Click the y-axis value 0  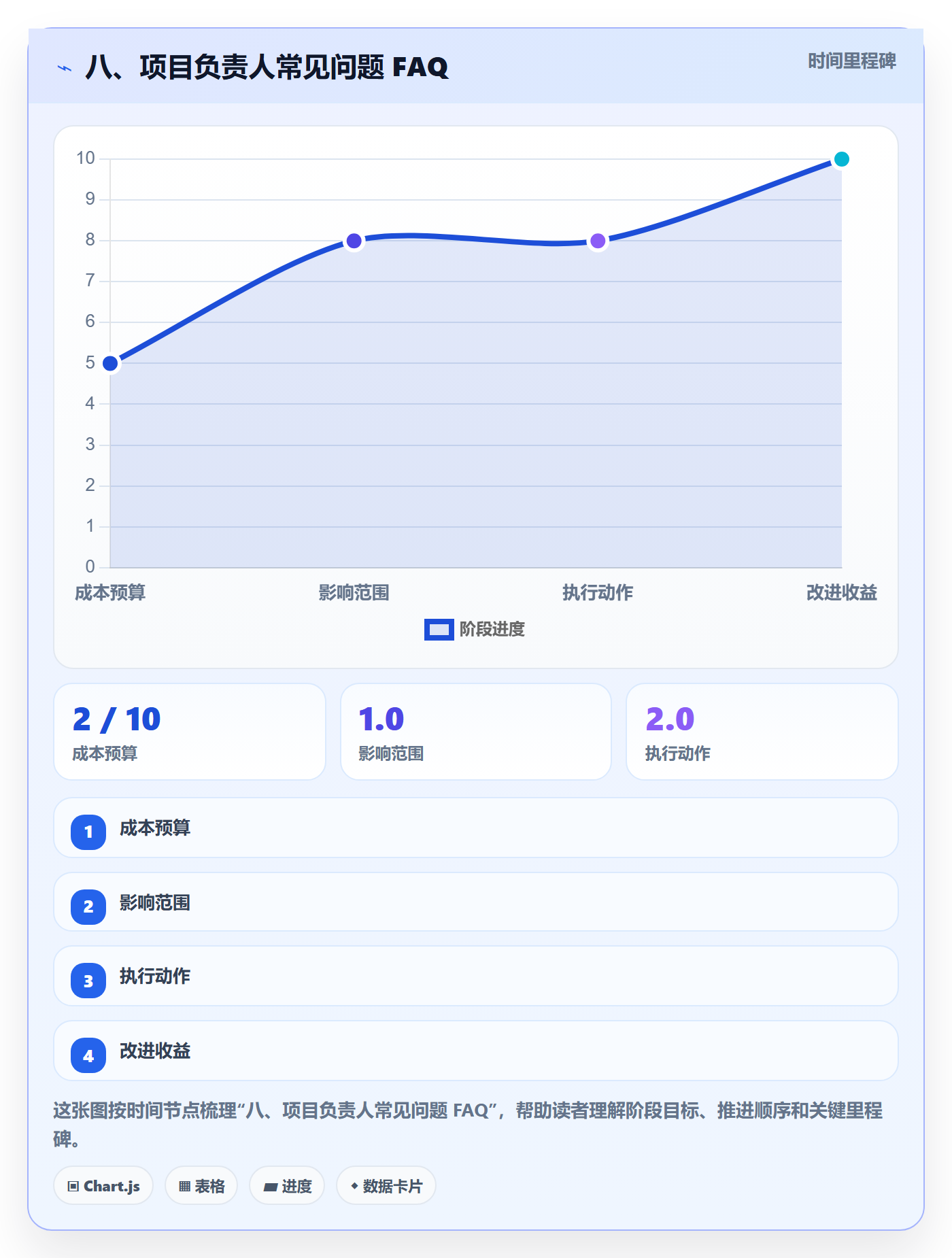coord(90,566)
